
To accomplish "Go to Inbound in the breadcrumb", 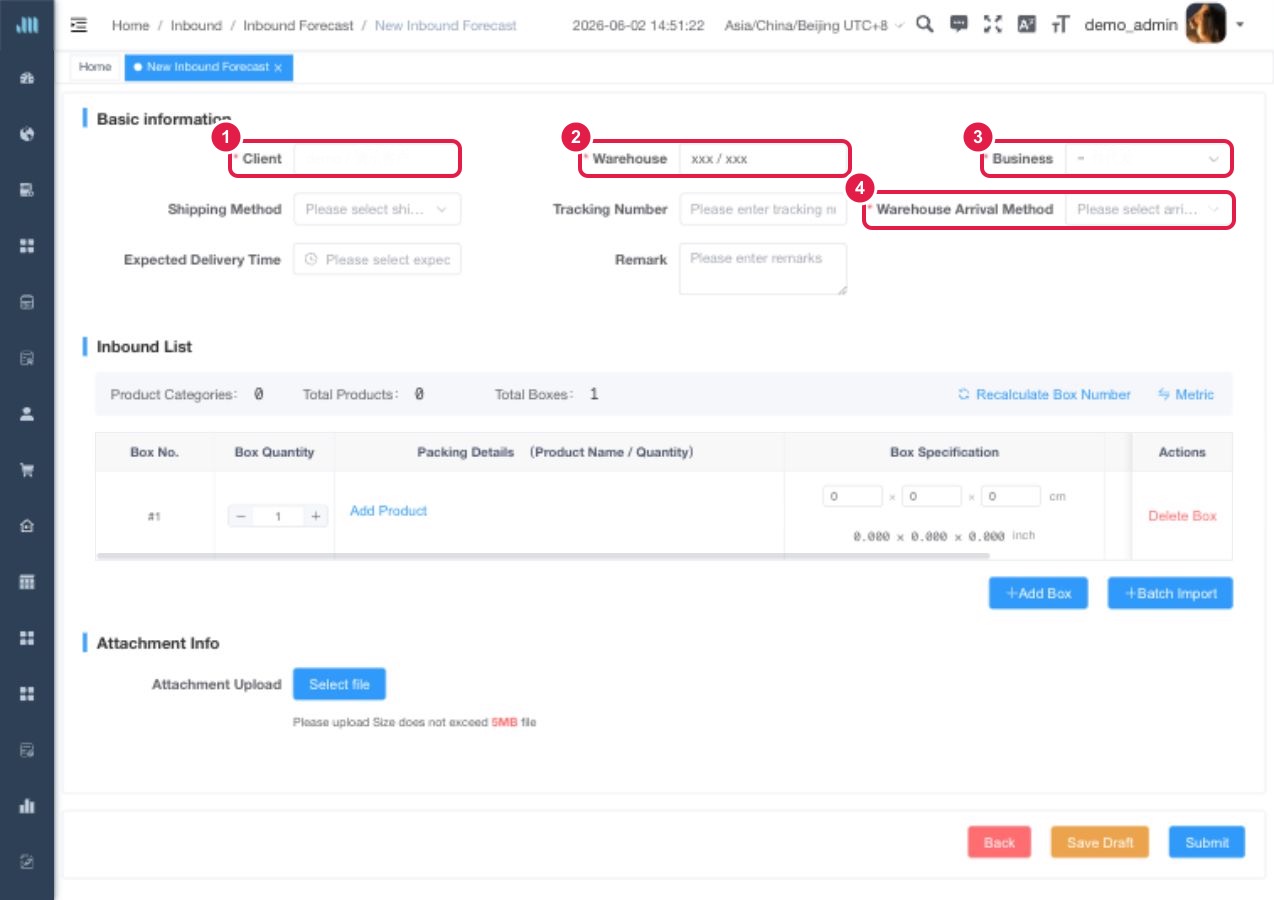I will (196, 25).
